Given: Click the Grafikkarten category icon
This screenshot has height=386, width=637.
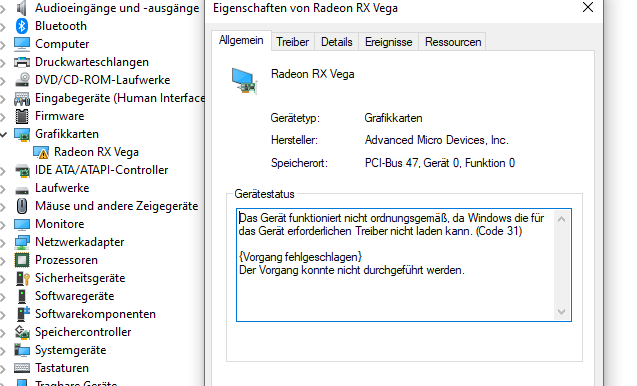Looking at the screenshot, I should [x=22, y=134].
